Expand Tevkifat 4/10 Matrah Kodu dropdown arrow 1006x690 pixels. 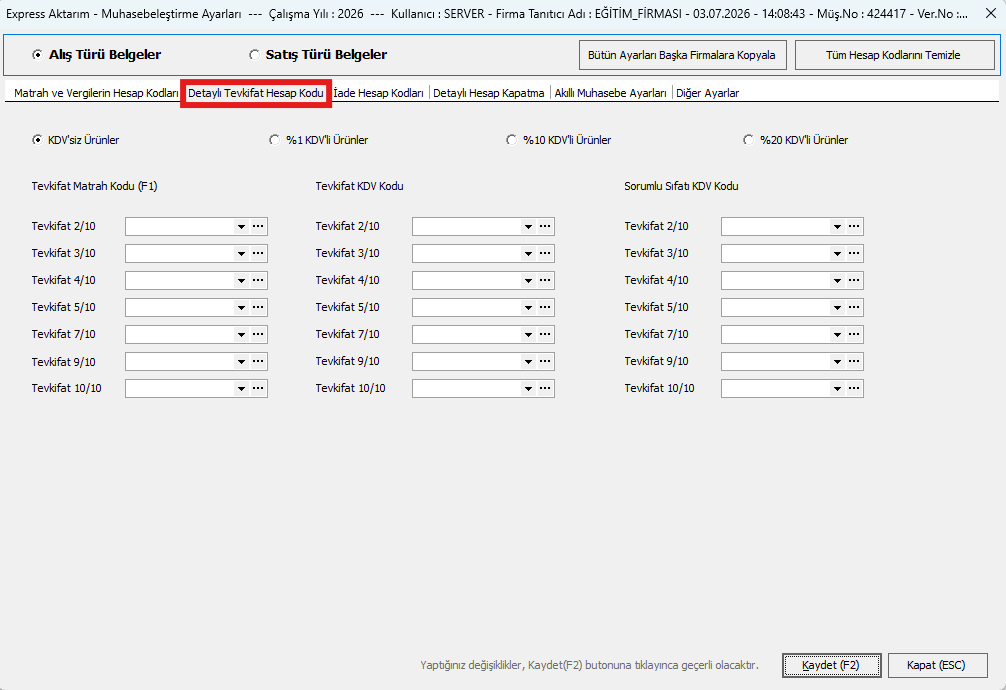coord(241,280)
